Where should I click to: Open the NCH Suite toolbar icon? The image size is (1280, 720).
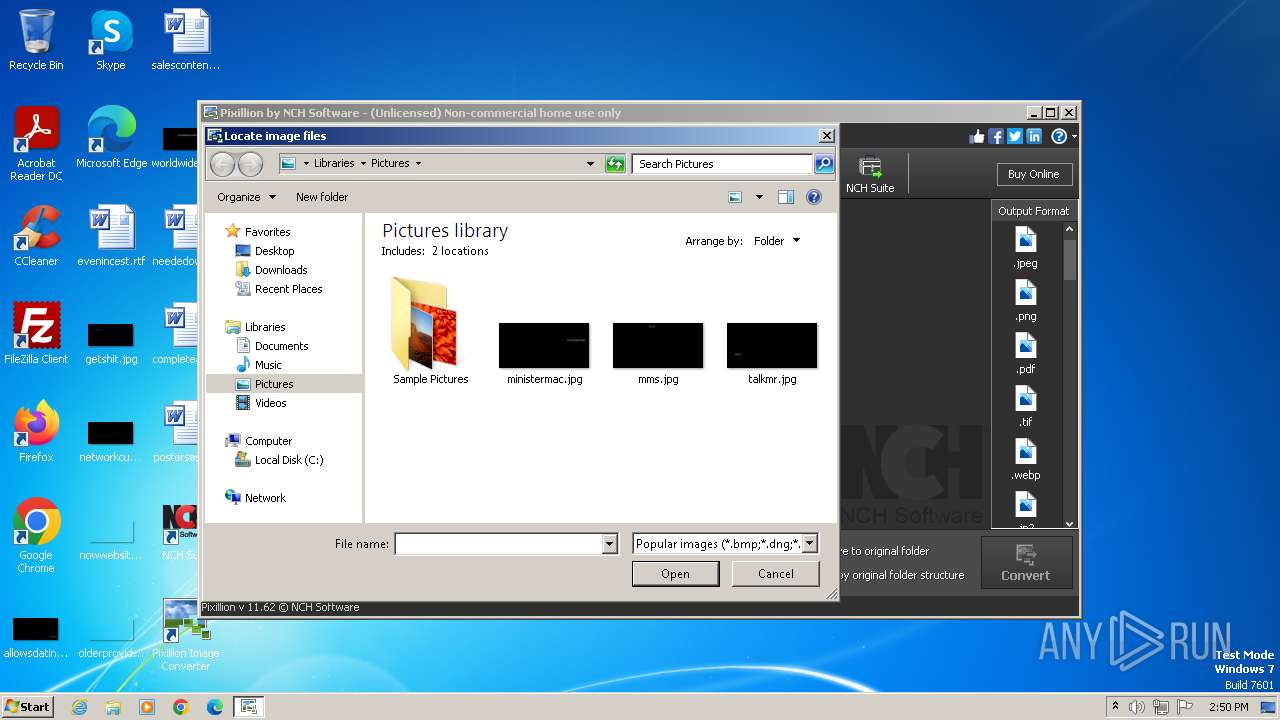[870, 174]
